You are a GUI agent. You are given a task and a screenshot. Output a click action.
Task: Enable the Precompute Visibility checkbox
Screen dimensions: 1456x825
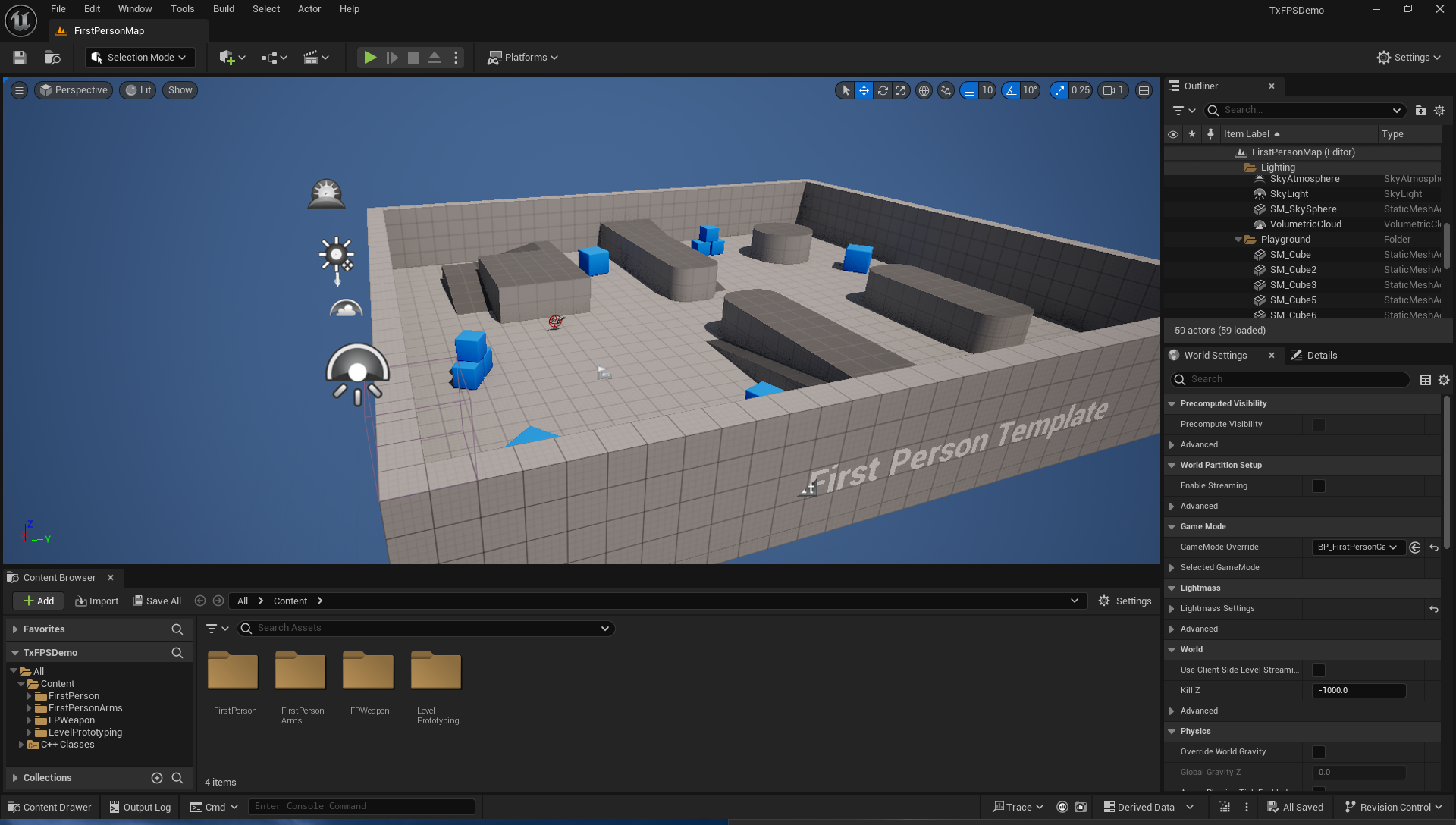point(1319,425)
